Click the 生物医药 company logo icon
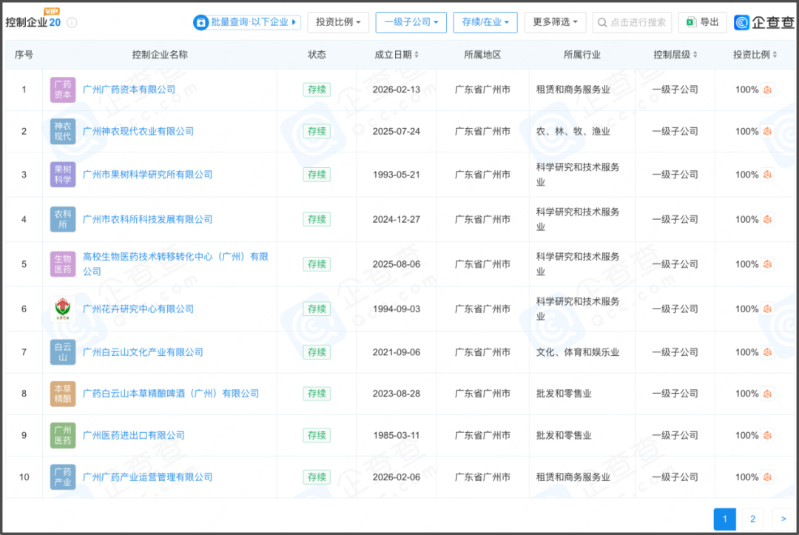Image resolution: width=799 pixels, height=535 pixels. click(63, 264)
